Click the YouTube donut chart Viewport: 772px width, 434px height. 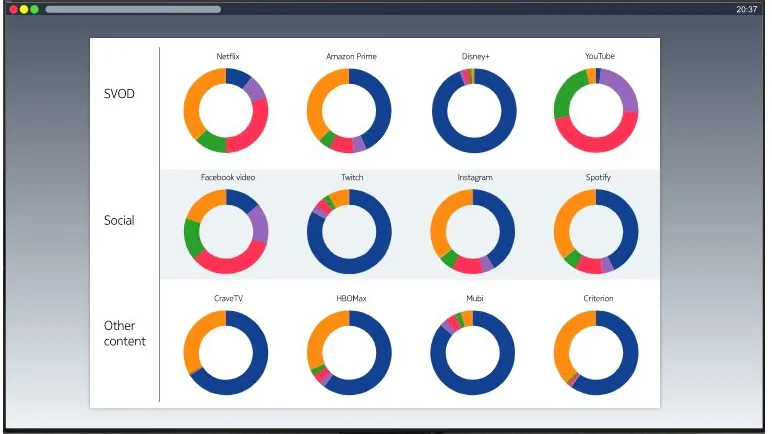point(596,110)
